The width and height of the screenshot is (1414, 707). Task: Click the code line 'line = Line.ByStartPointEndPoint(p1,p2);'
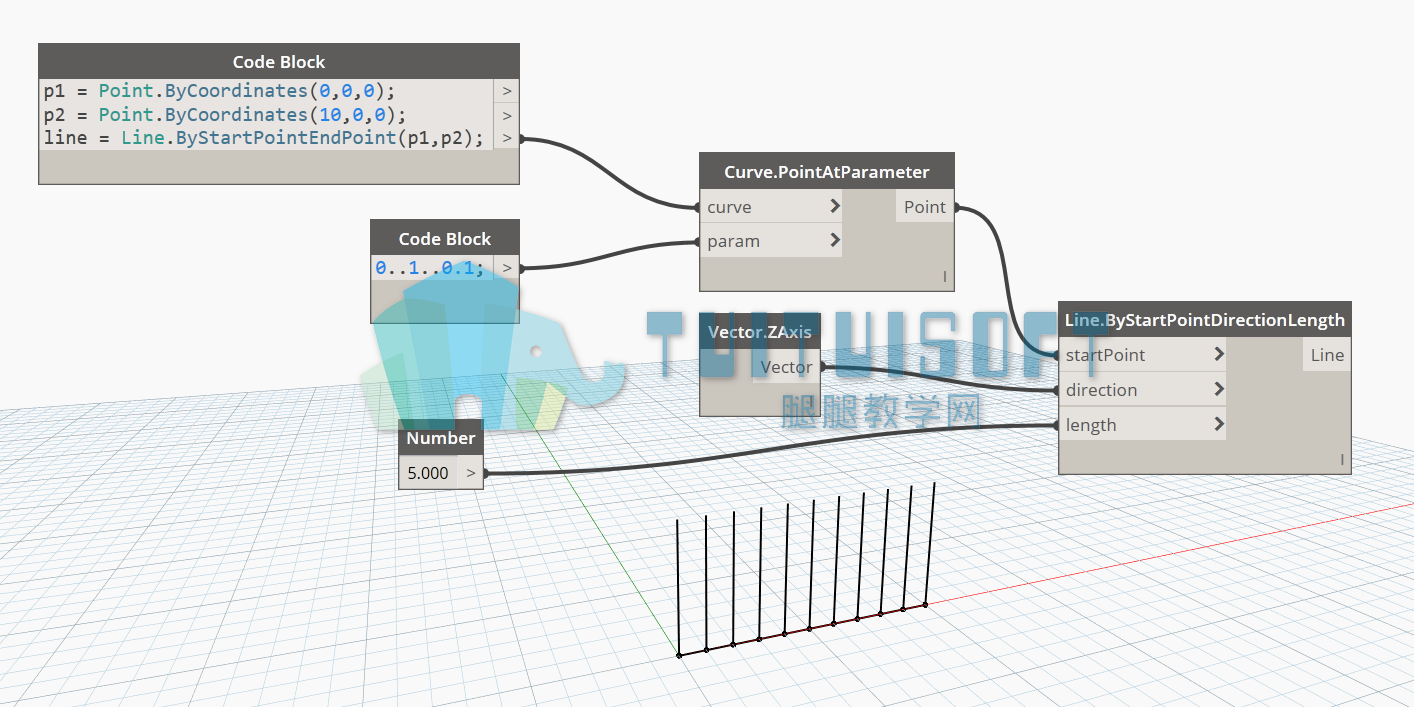click(x=264, y=137)
